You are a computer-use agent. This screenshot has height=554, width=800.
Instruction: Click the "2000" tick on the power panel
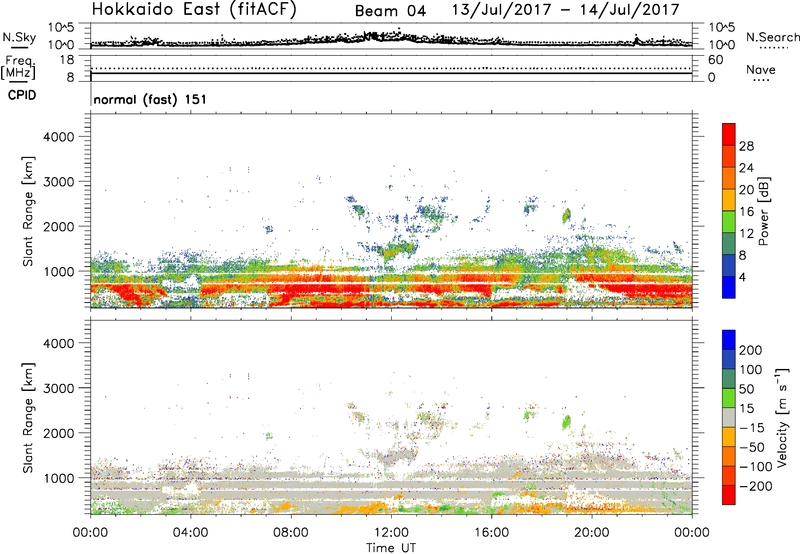[x=59, y=226]
